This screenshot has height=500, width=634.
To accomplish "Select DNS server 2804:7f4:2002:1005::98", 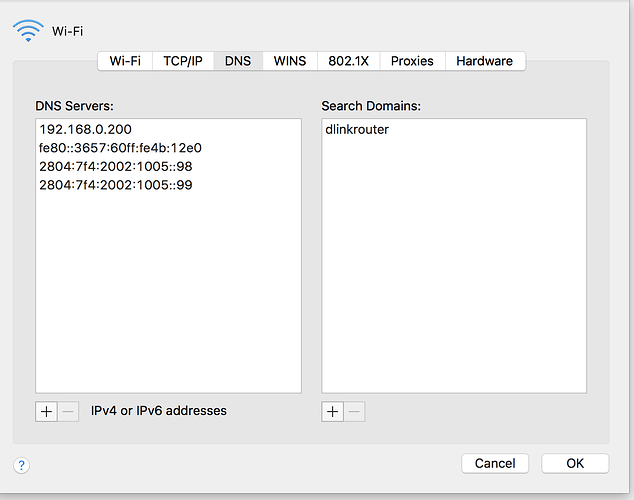I will click(168, 167).
